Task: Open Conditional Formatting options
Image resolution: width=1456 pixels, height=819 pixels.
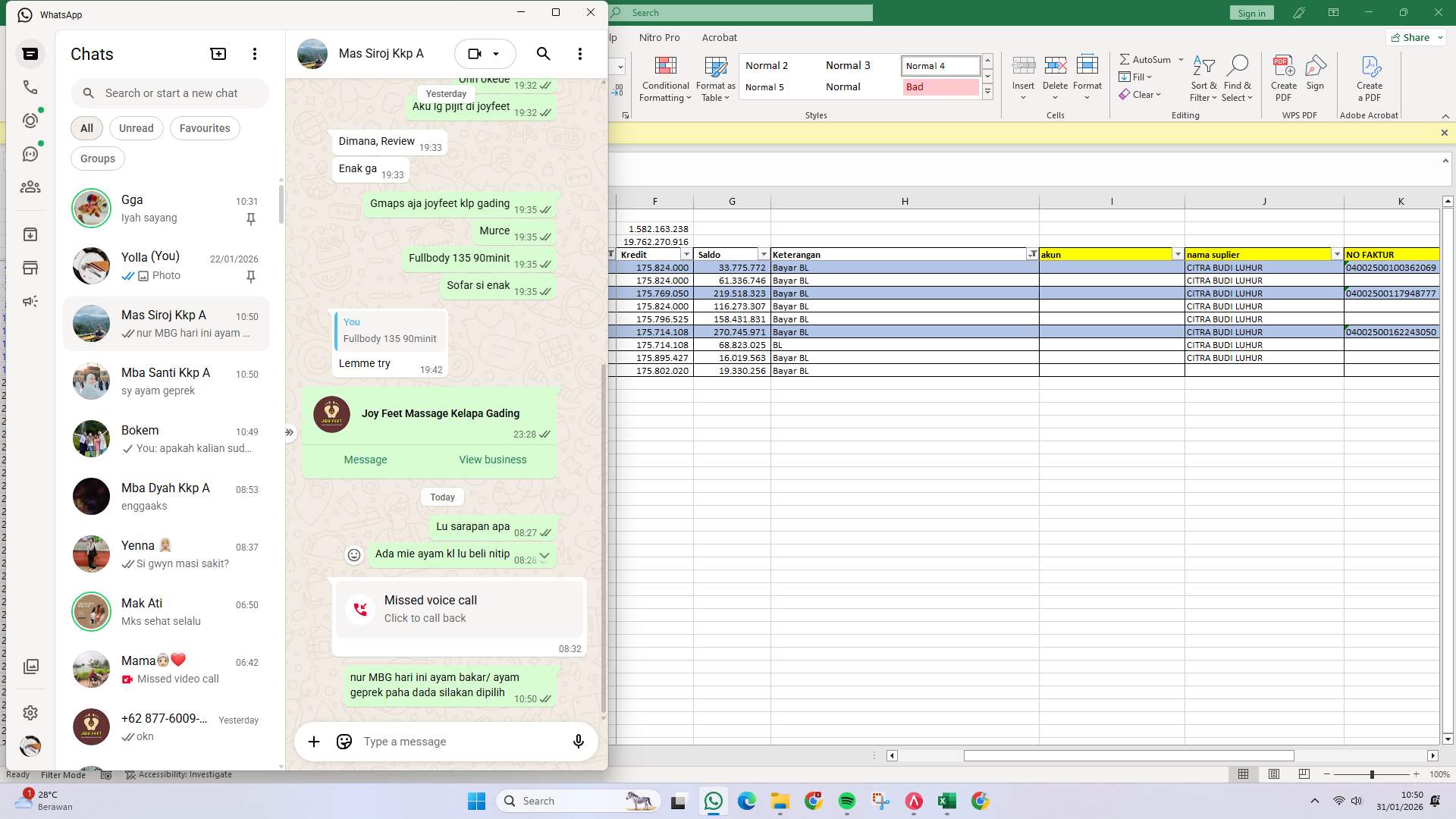Action: click(x=665, y=79)
